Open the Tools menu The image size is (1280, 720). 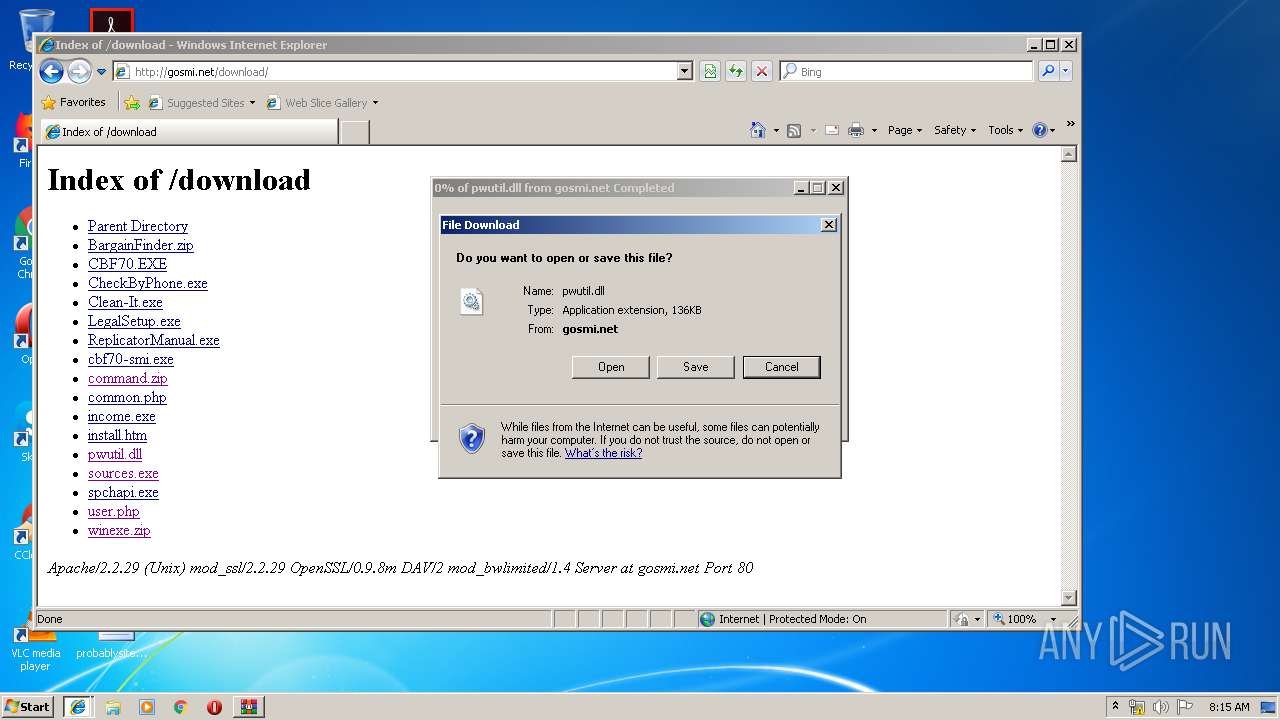tap(1005, 130)
